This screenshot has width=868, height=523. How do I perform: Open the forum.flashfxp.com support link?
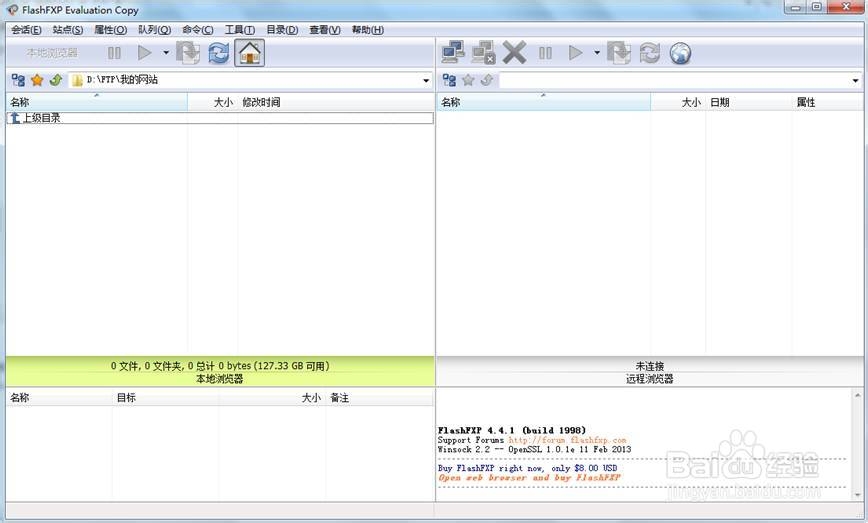coord(567,440)
